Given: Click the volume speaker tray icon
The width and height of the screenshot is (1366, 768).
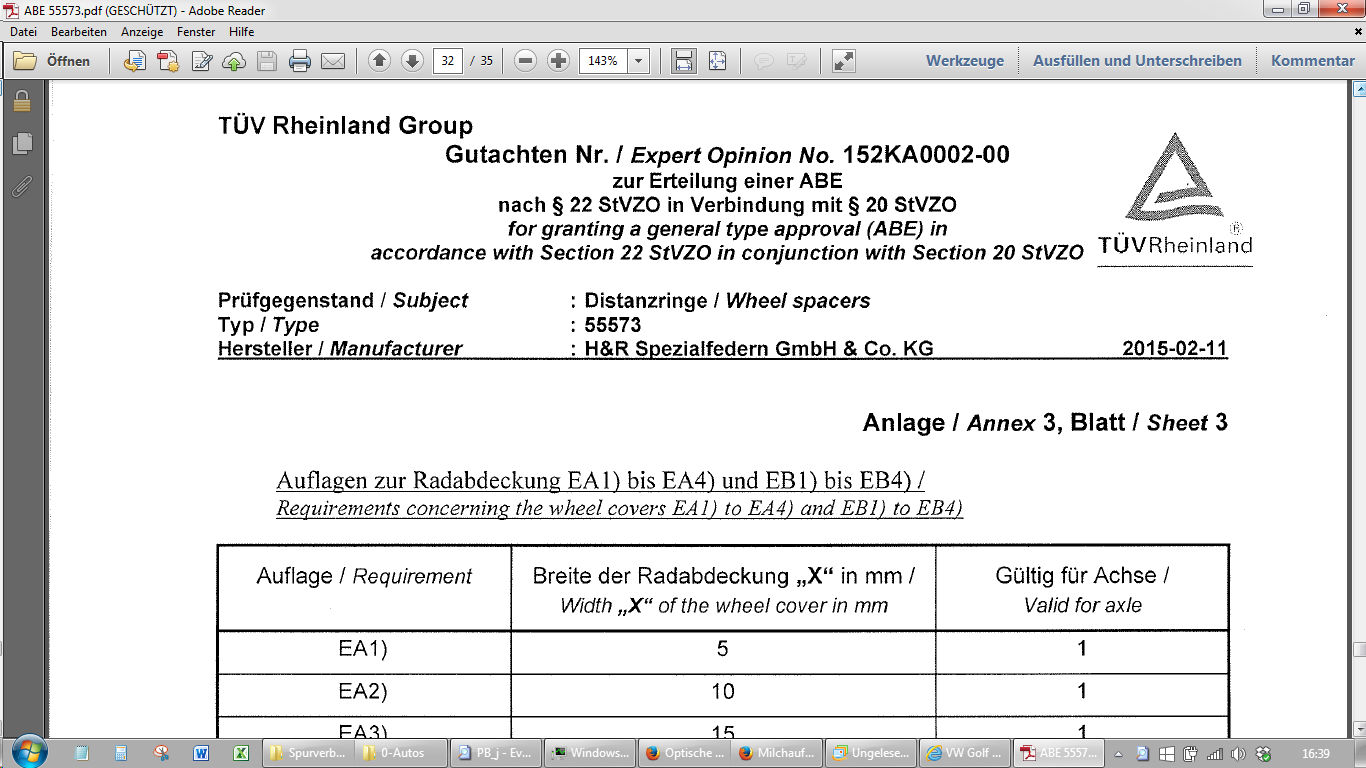Looking at the screenshot, I should coord(1239,753).
